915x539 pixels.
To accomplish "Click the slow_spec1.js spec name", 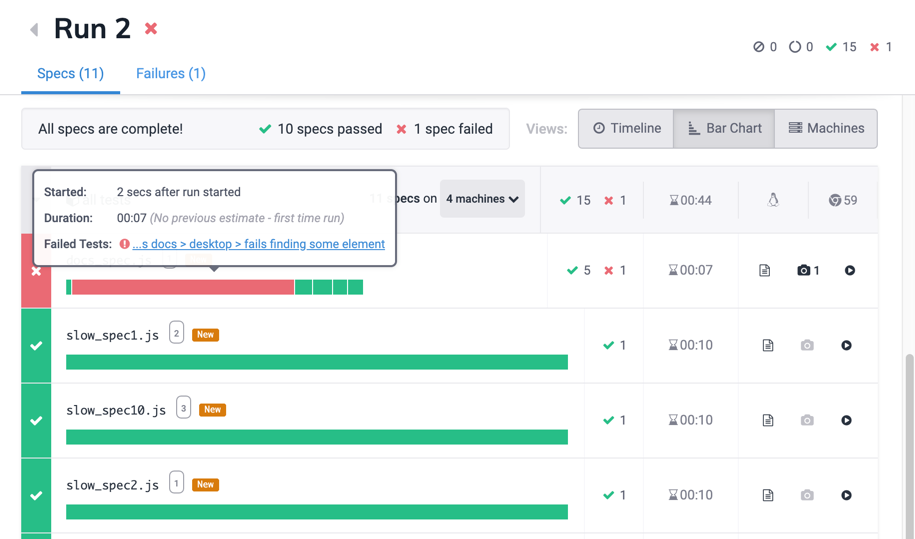I will pos(112,335).
